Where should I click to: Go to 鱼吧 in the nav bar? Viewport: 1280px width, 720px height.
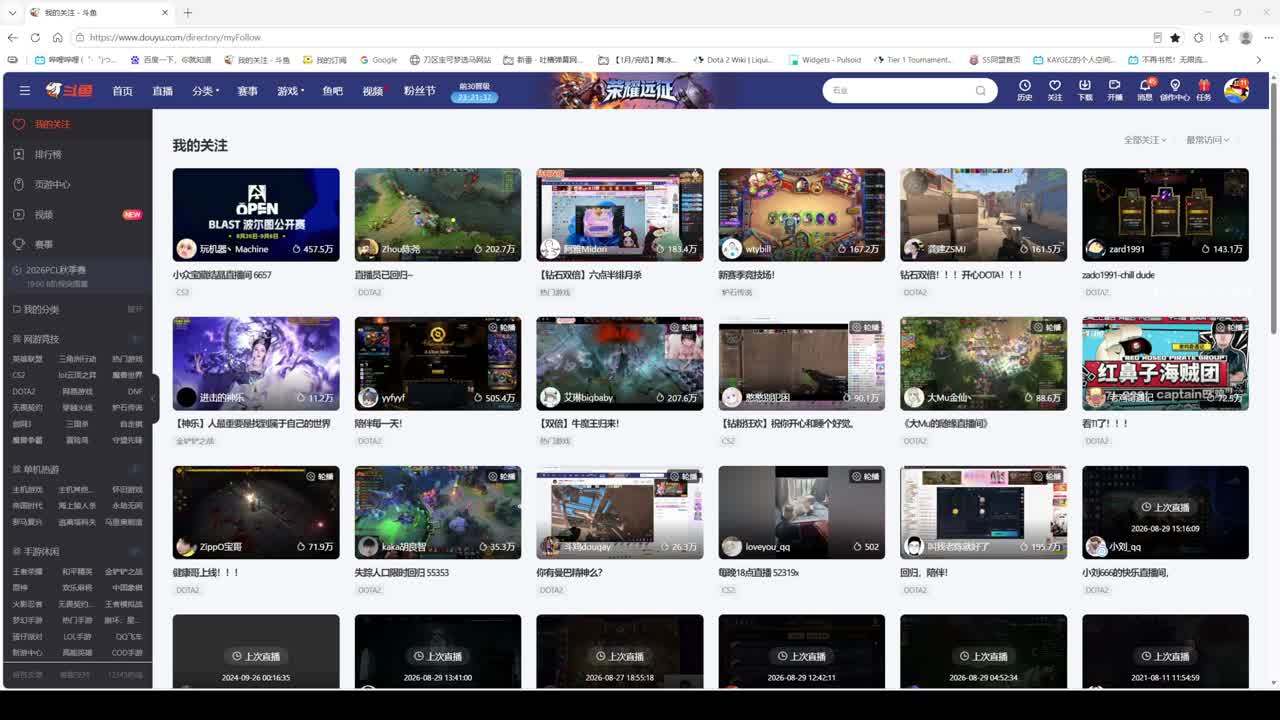point(332,91)
